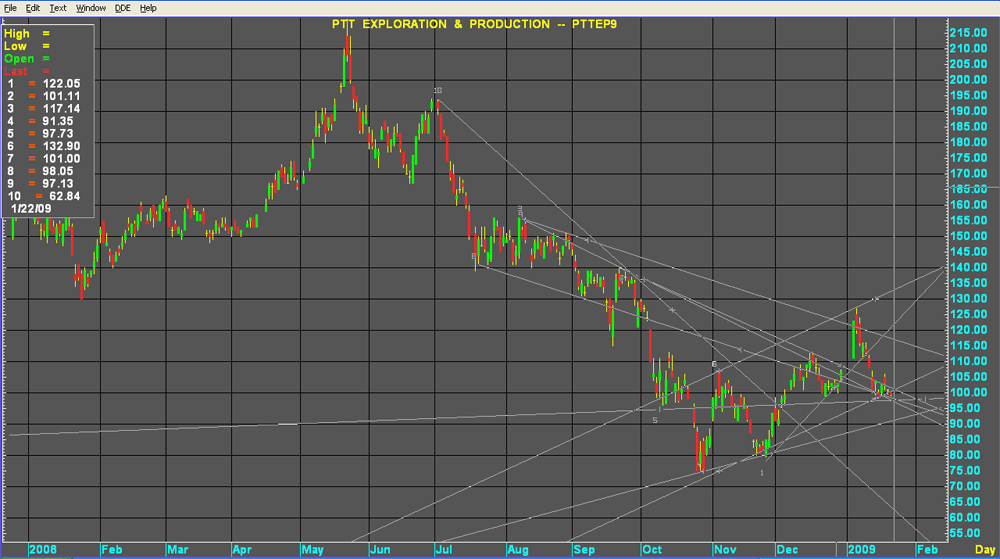
Task: Select line 8 value 98.05
Action: (x=58, y=171)
